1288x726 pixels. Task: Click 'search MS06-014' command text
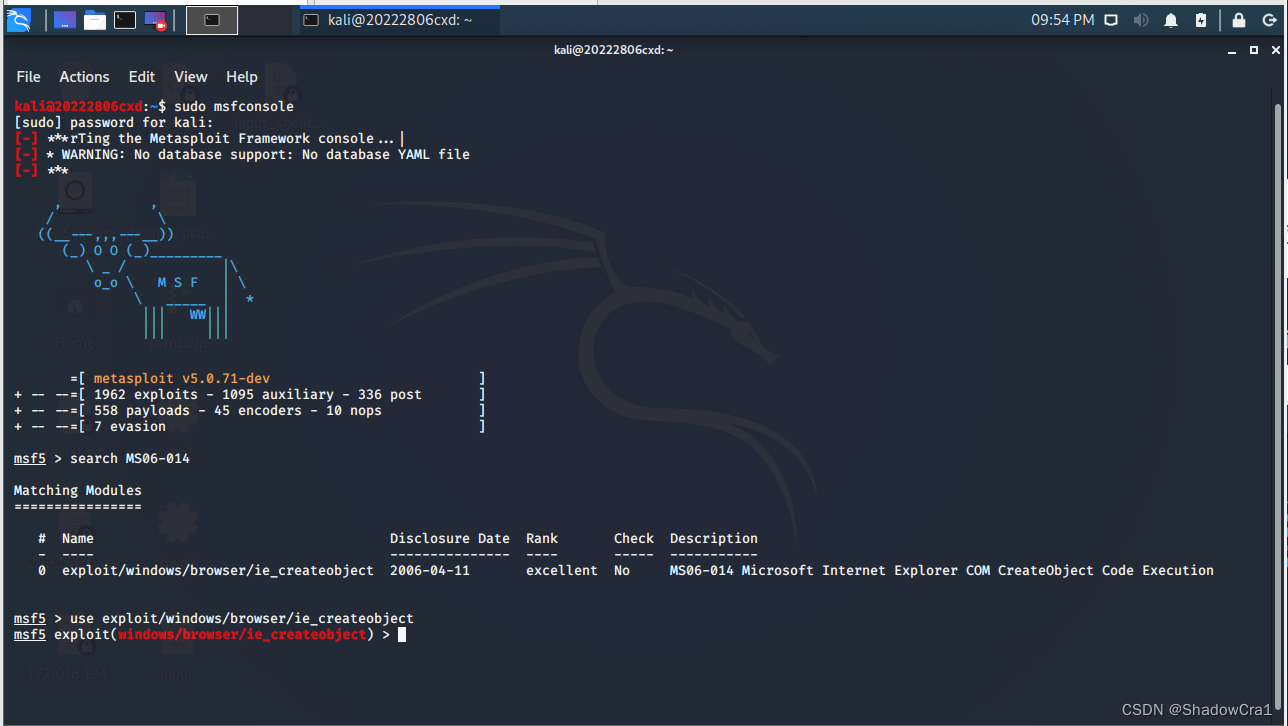point(130,458)
